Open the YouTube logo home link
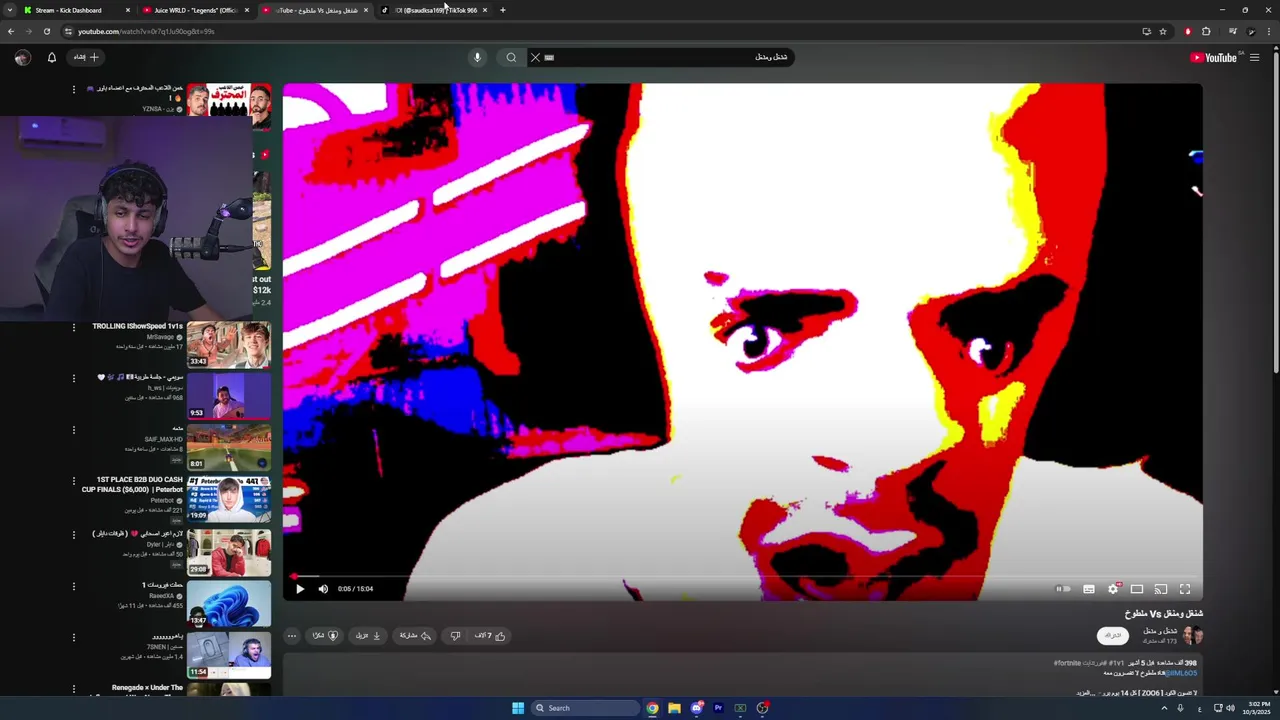The height and width of the screenshot is (720, 1280). tap(1214, 57)
